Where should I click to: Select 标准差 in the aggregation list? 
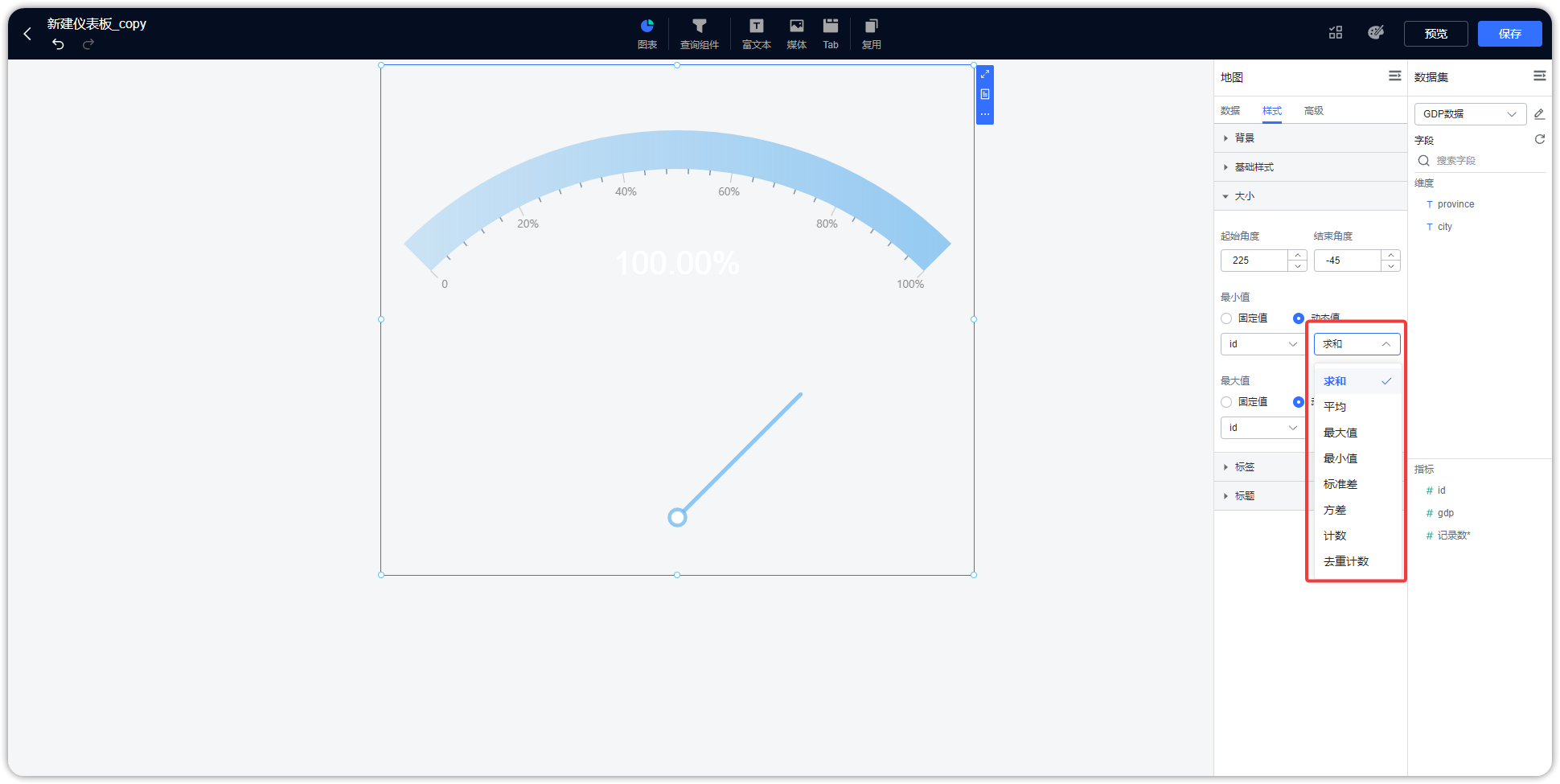(x=1357, y=484)
